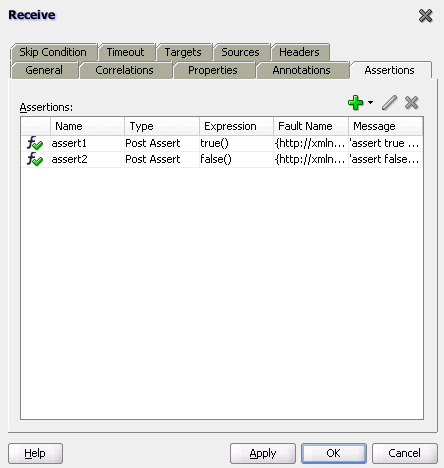This screenshot has width=444, height=468.
Task: Confirm with the OK button
Action: (334, 453)
